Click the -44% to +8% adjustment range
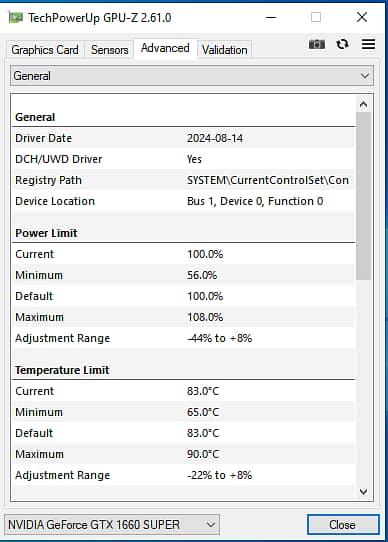388x542 pixels. coord(220,338)
